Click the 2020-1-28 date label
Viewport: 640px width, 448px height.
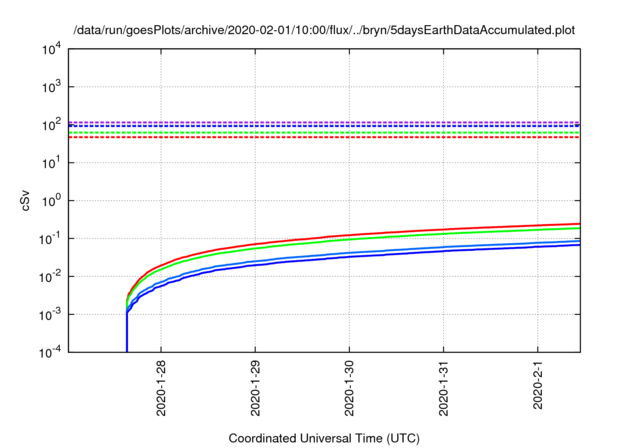click(x=161, y=388)
